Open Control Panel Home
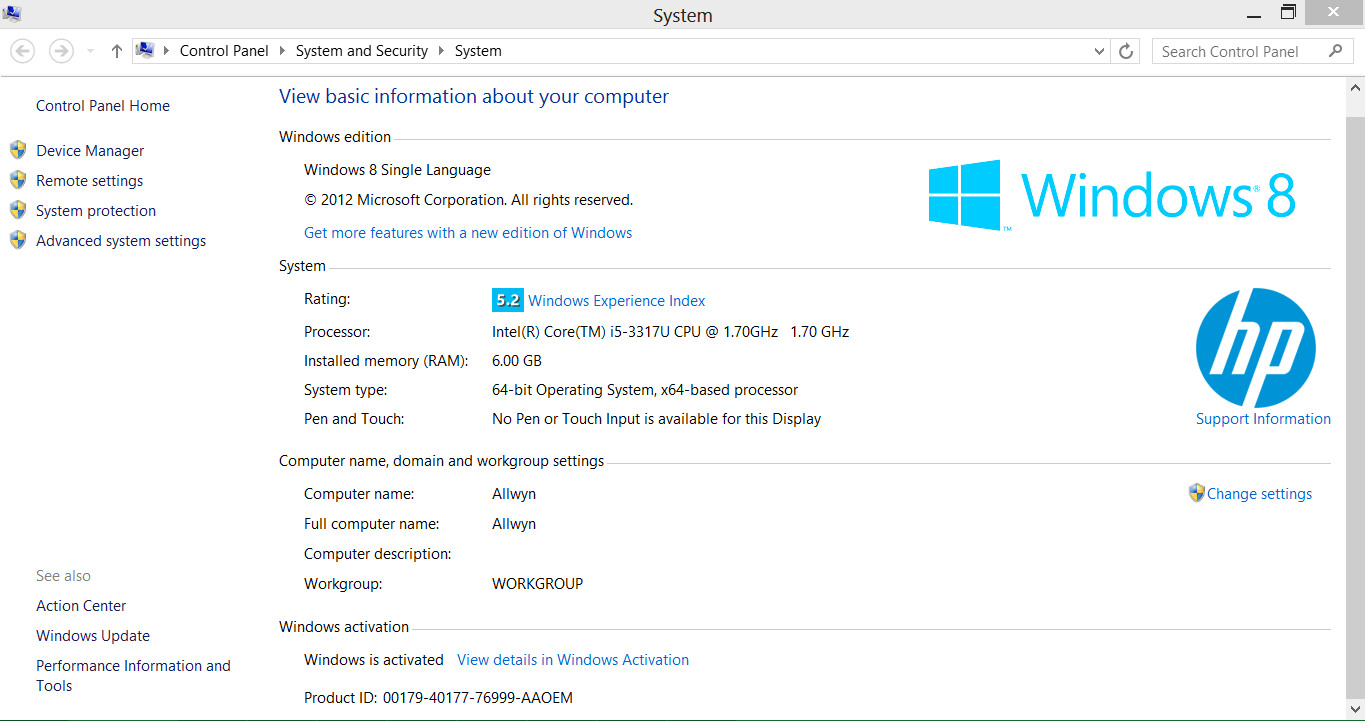Viewport: 1365px width, 721px height. (x=103, y=106)
